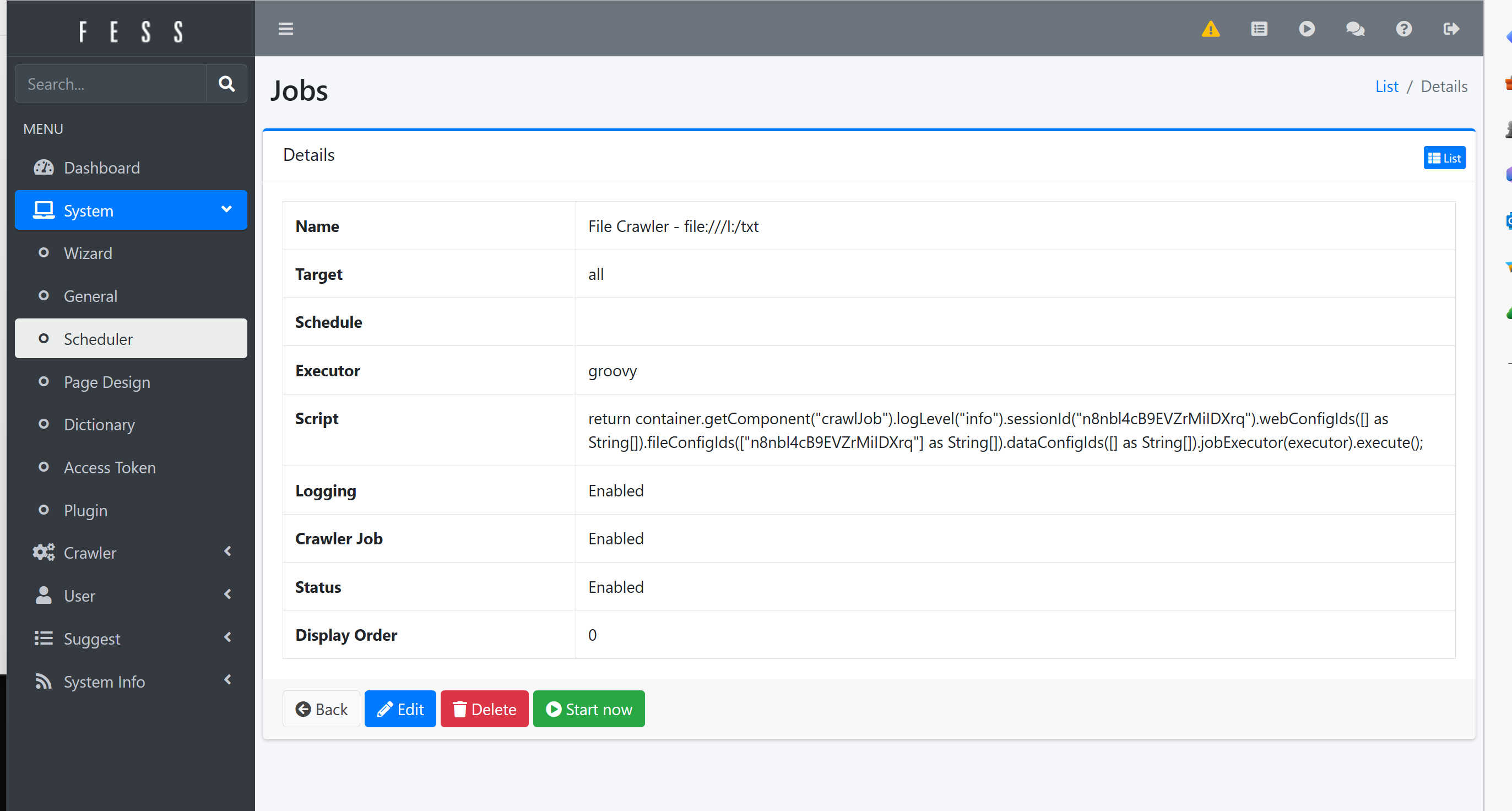Start the File Crawler job now
Image resolution: width=1512 pixels, height=811 pixels.
click(x=589, y=709)
